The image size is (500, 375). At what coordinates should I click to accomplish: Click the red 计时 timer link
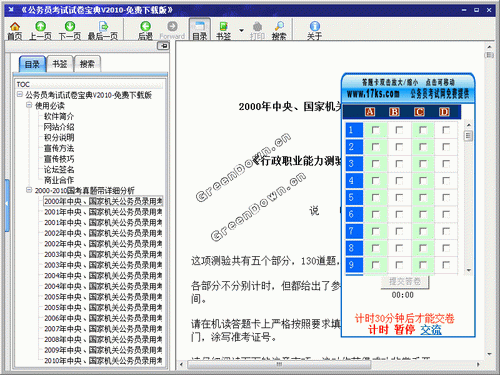coord(378,330)
